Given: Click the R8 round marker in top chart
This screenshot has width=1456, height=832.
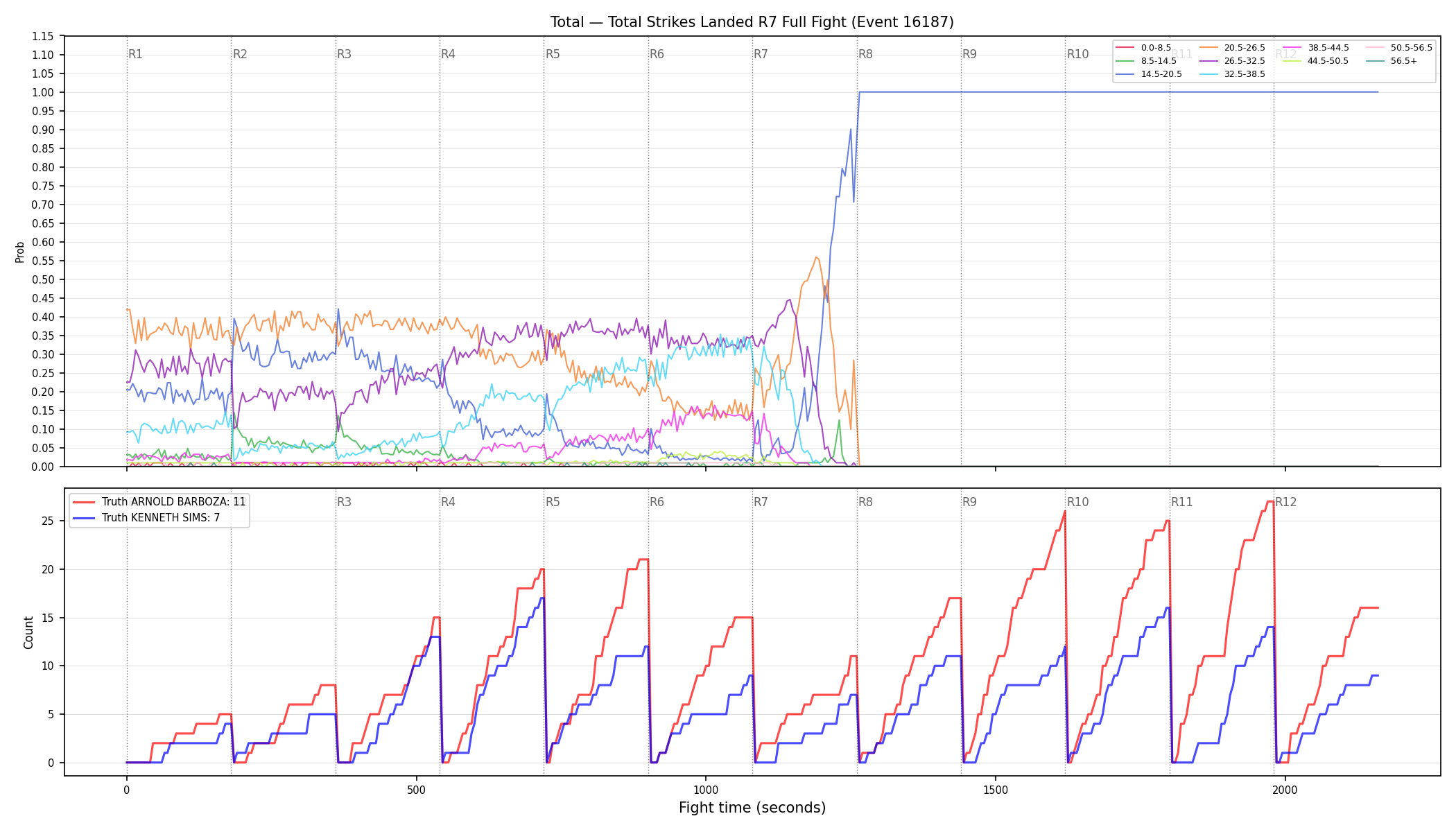Looking at the screenshot, I should [865, 54].
